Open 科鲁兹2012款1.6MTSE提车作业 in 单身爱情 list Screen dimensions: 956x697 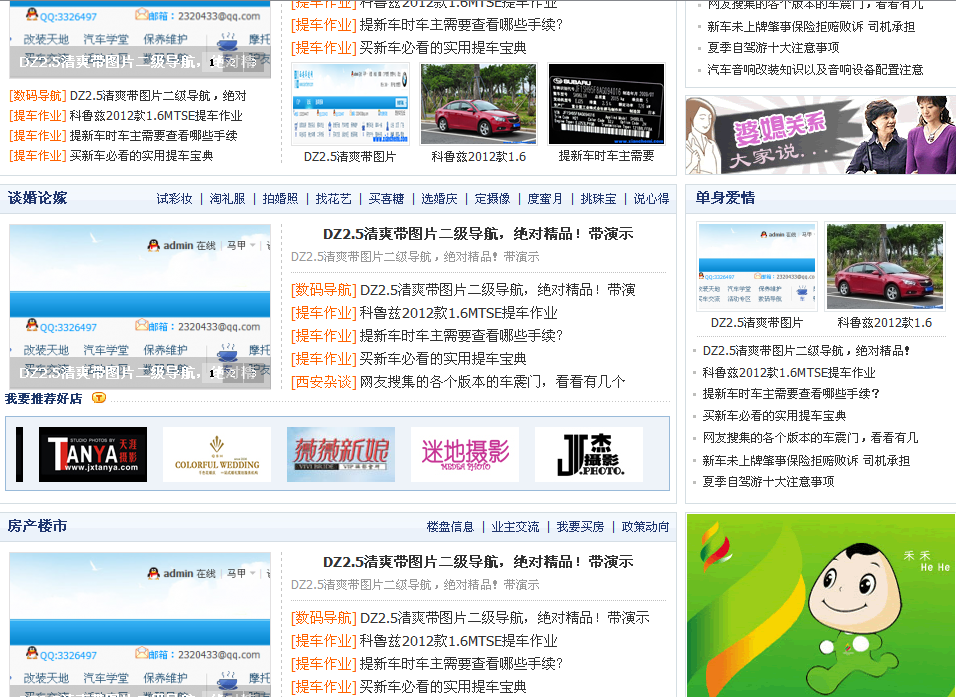[x=788, y=373]
